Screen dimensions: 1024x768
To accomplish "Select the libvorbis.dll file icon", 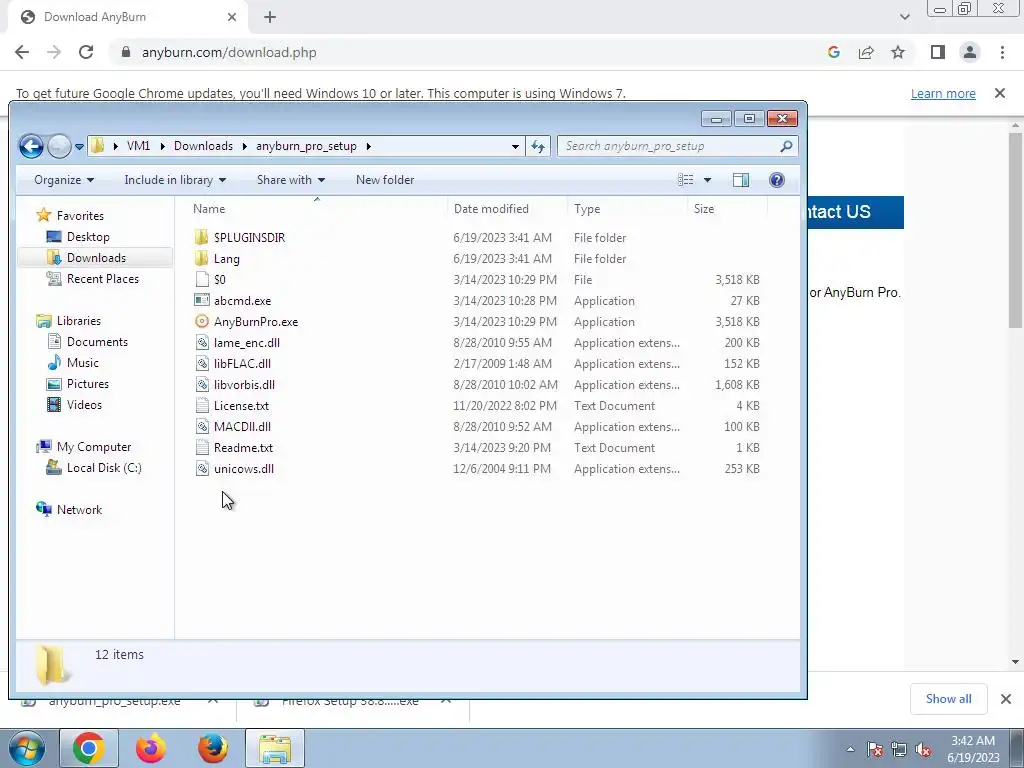I will 202,385.
